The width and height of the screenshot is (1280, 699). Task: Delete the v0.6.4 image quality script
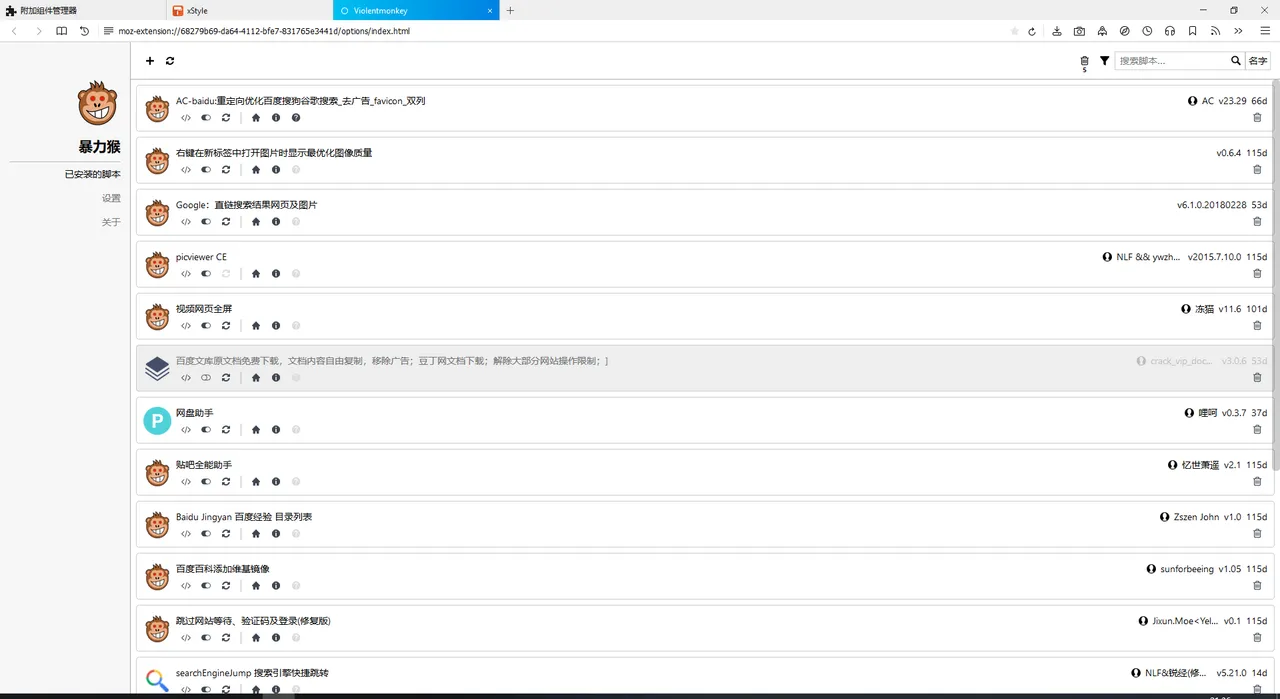(1257, 170)
